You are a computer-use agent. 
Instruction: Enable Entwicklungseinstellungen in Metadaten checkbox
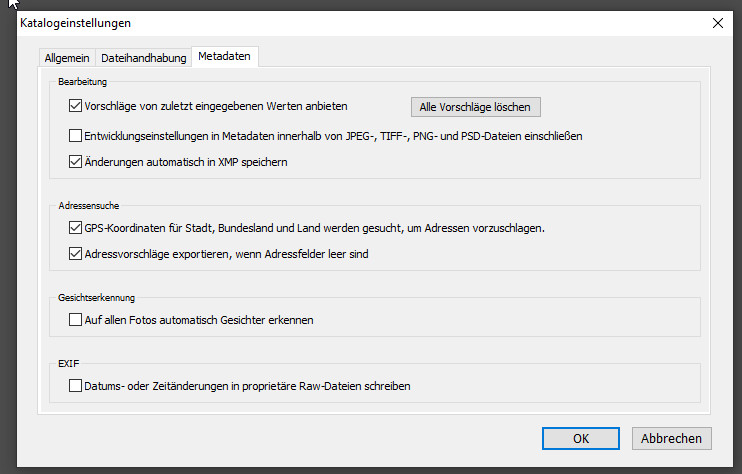75,136
